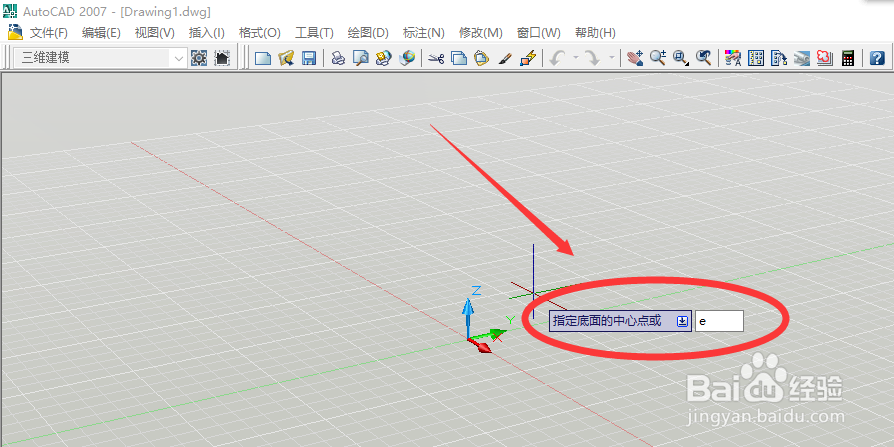Open Help with question mark icon
This screenshot has width=894, height=447.
coord(877,58)
